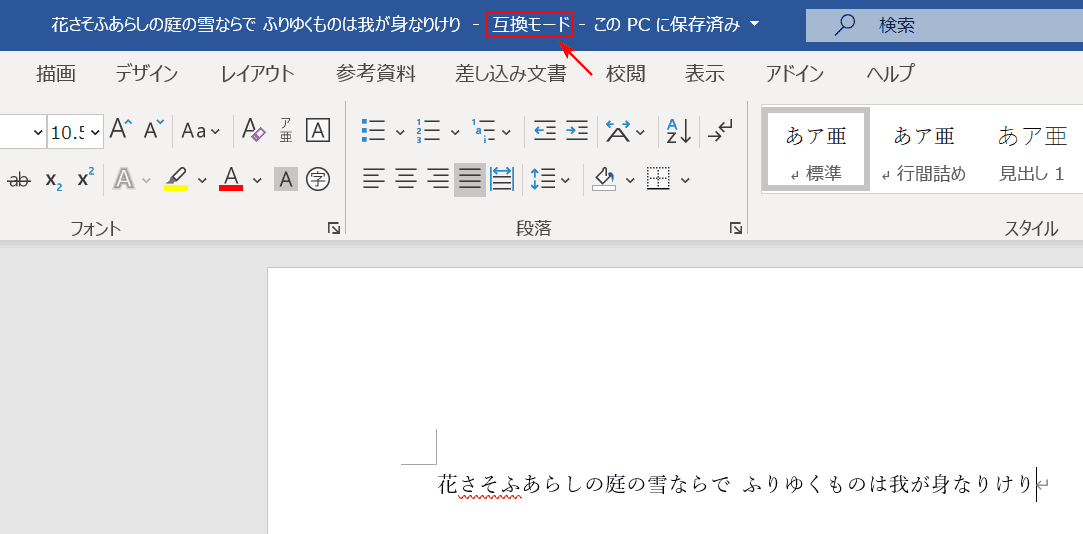Viewport: 1083px width, 534px height.
Task: Place cursor in the document text line
Action: click(x=736, y=485)
